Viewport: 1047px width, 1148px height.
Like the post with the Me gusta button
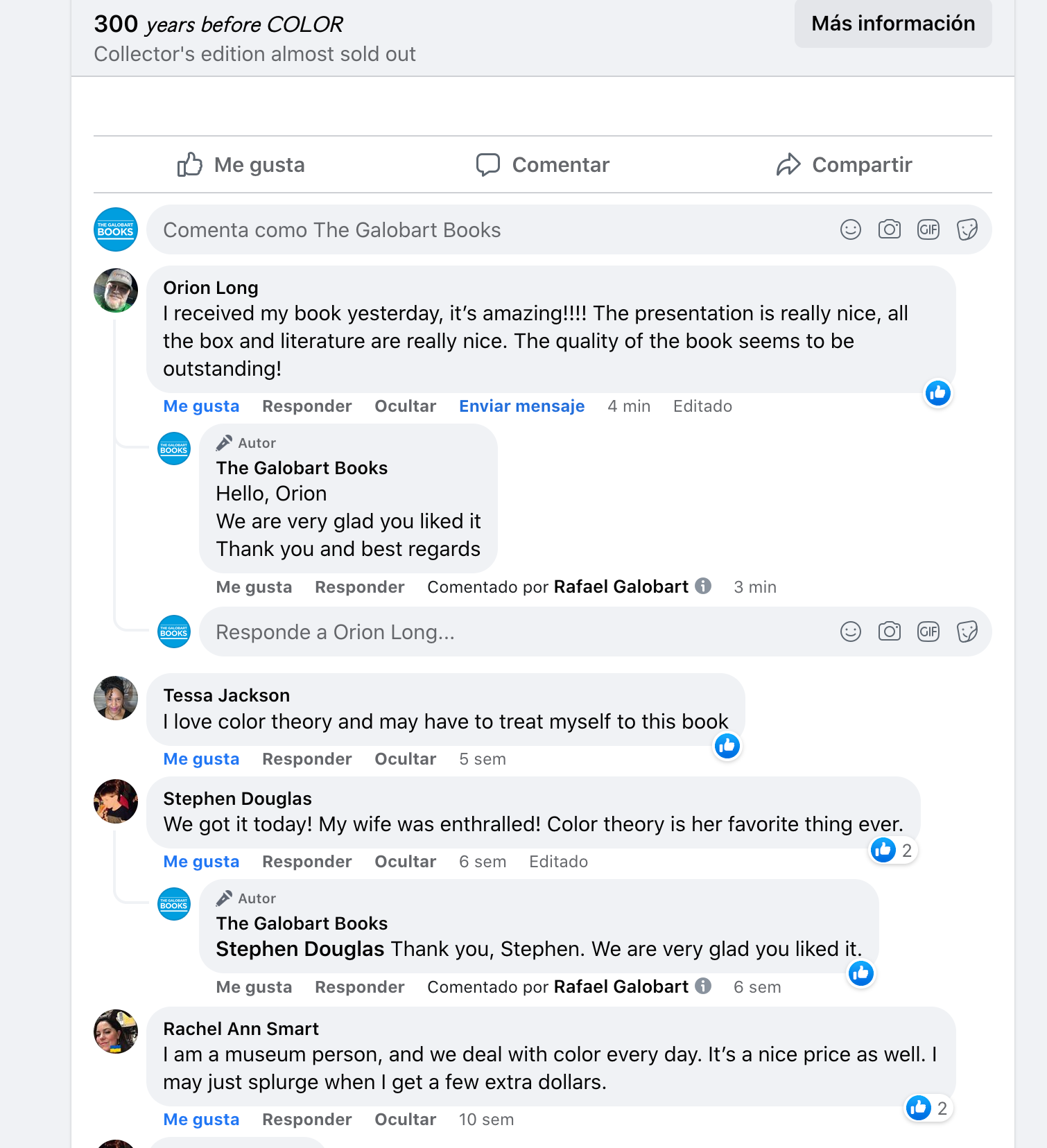[x=241, y=165]
